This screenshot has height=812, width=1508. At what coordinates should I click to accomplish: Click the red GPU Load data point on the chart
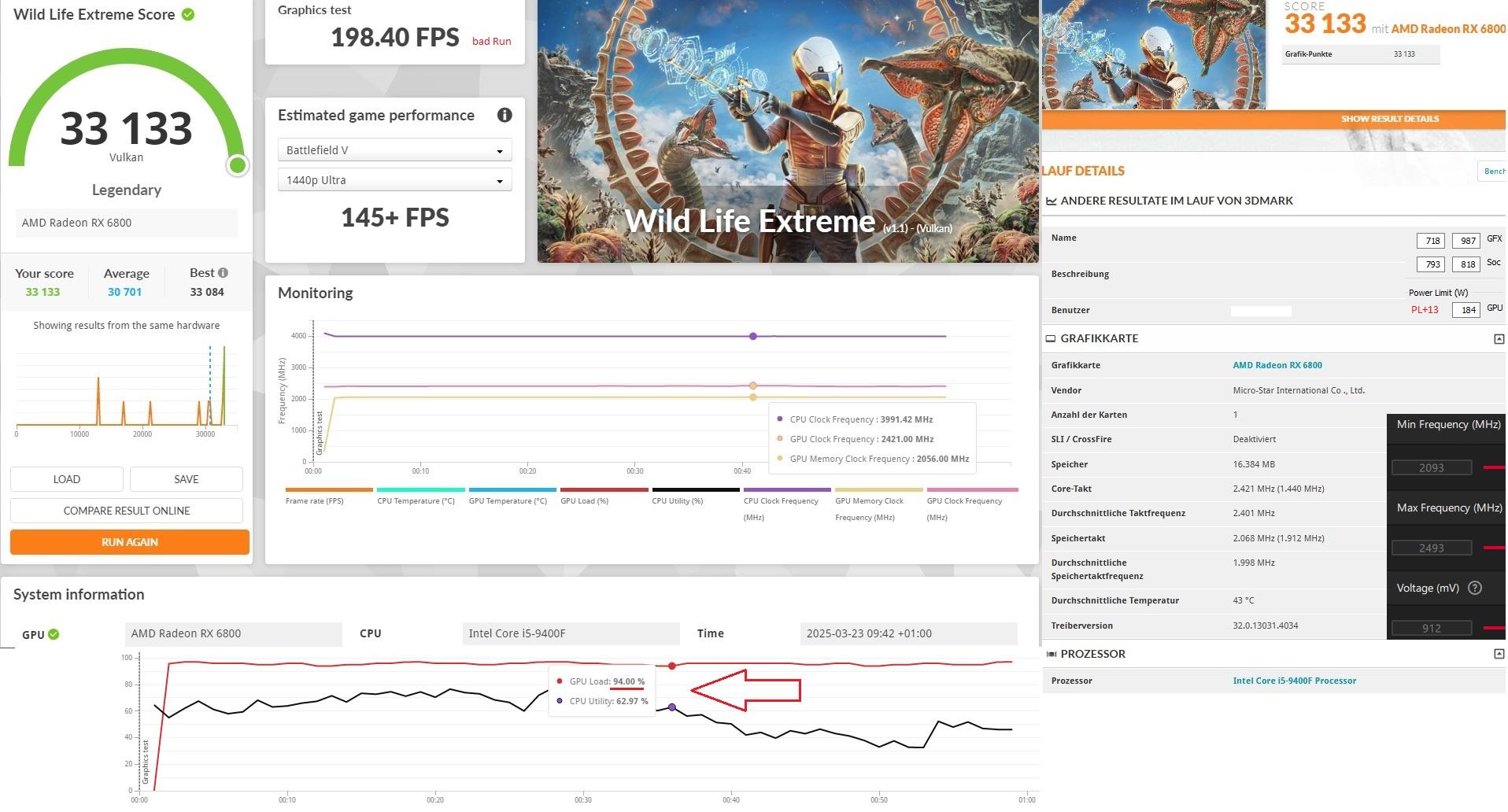671,666
